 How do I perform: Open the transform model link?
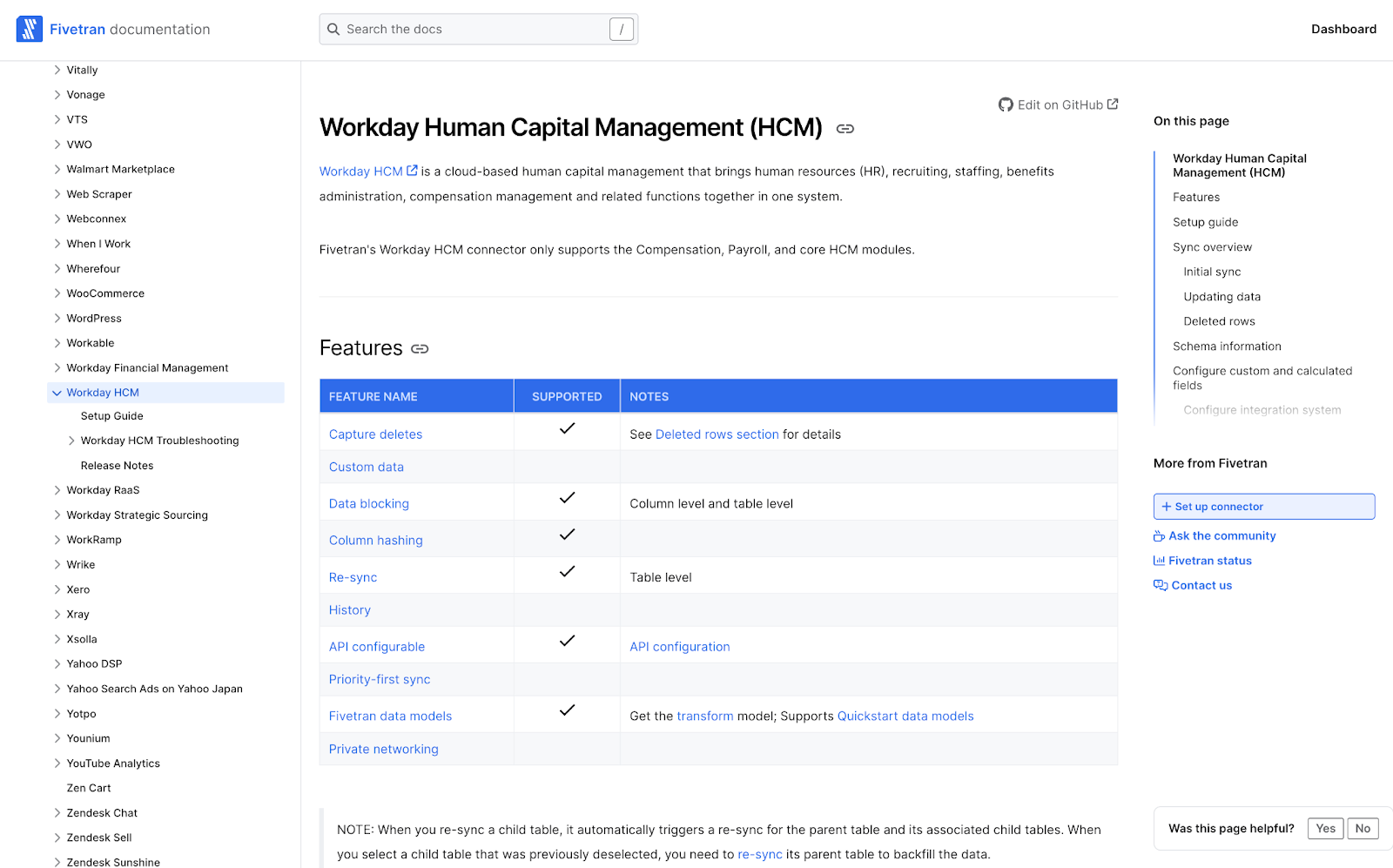click(x=705, y=717)
